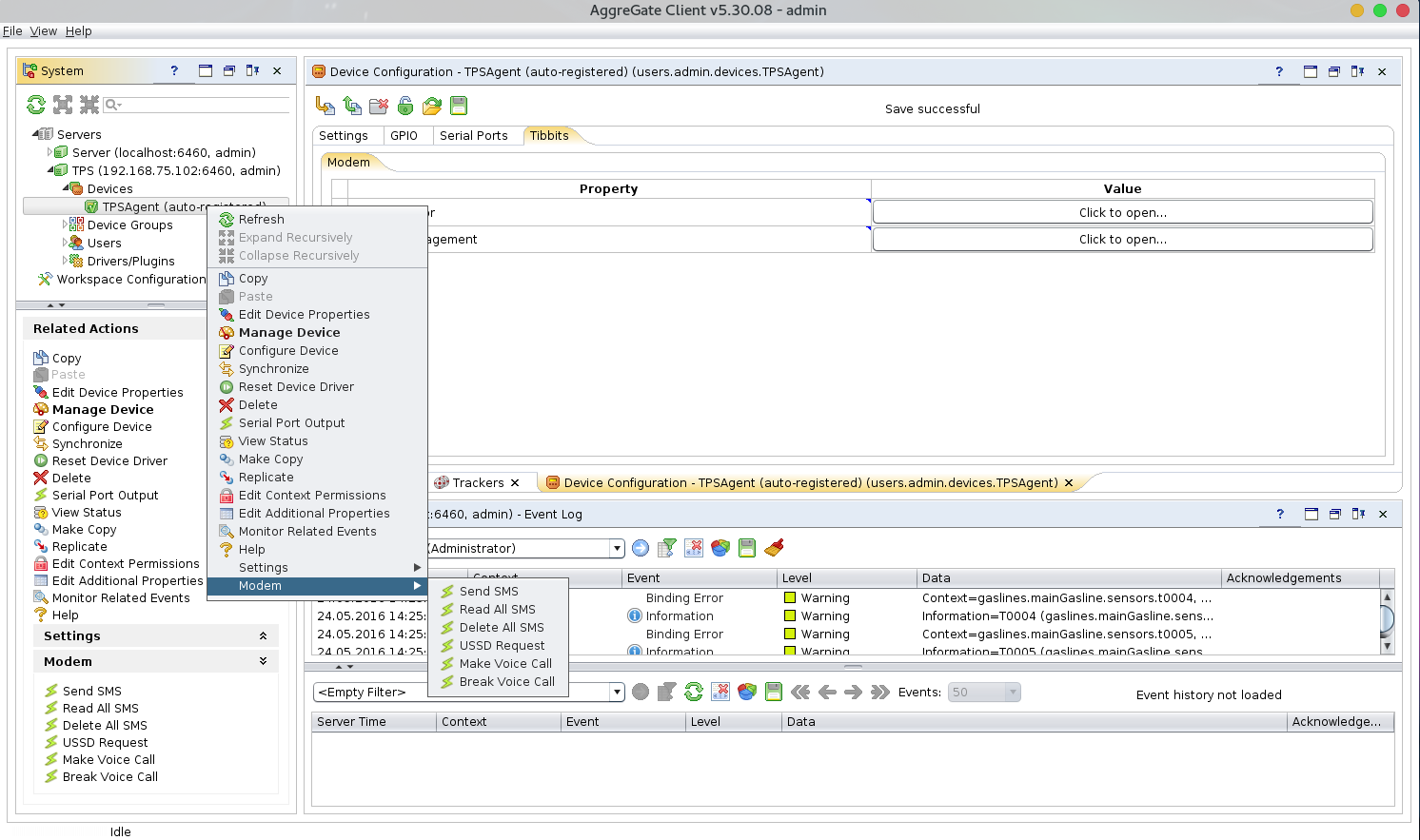
Task: Click first Click to open button
Action: (1122, 212)
